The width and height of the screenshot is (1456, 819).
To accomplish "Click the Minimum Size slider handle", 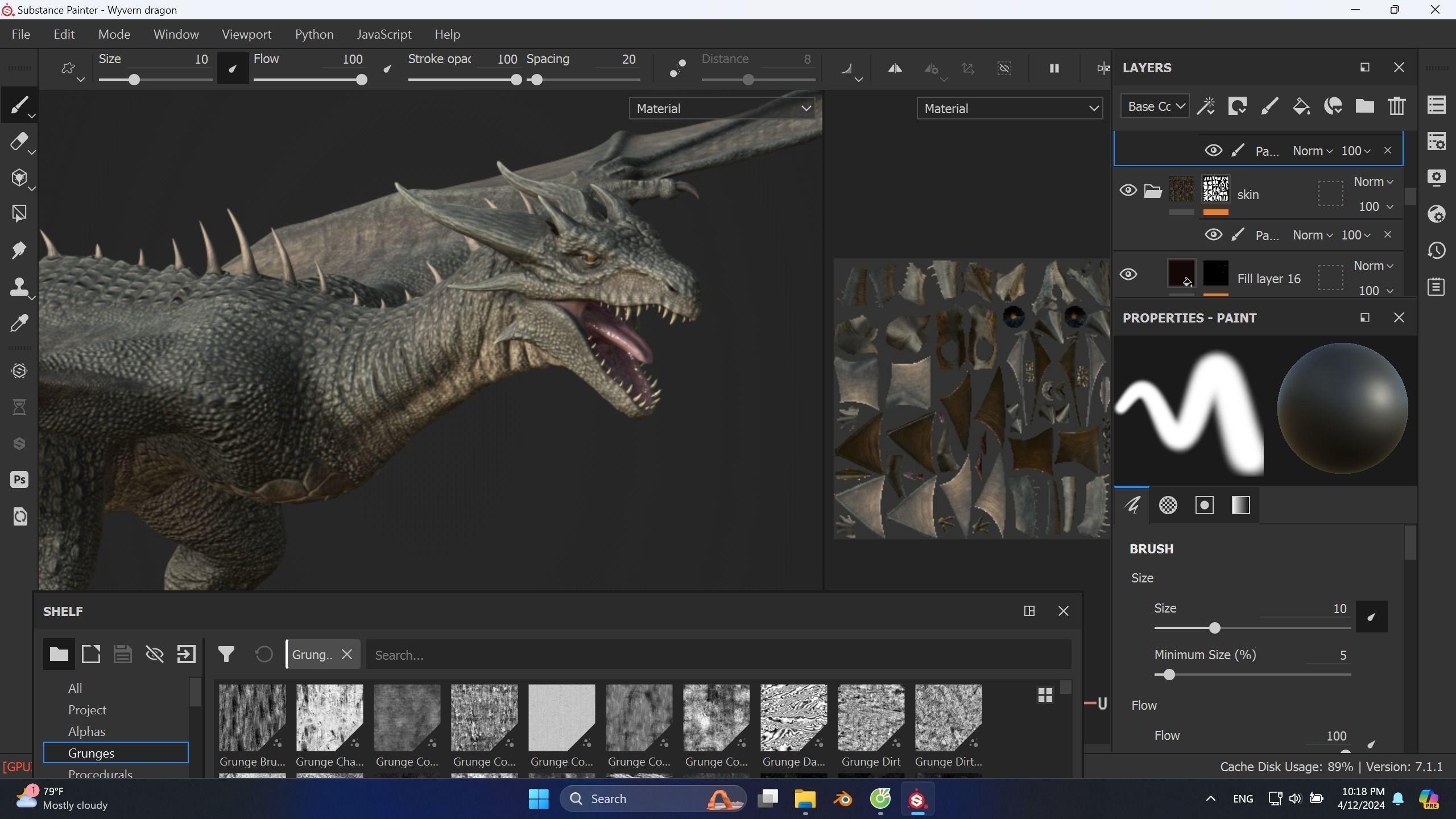I will click(x=1169, y=675).
